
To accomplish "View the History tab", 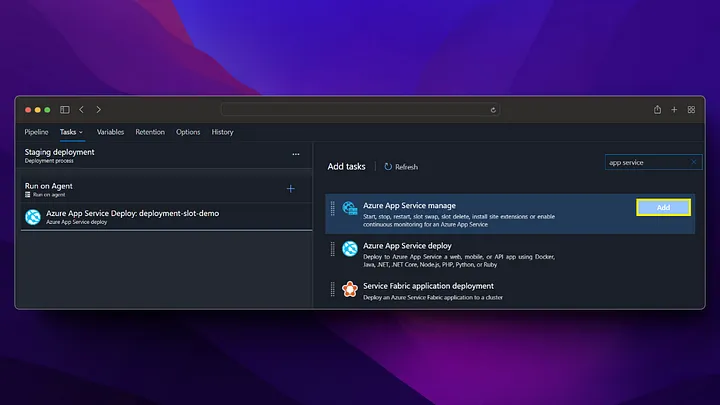I will 222,132.
